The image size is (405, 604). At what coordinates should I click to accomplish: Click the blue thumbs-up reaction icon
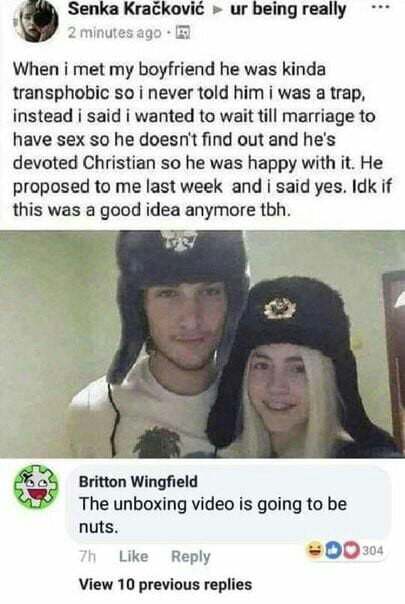tap(333, 551)
